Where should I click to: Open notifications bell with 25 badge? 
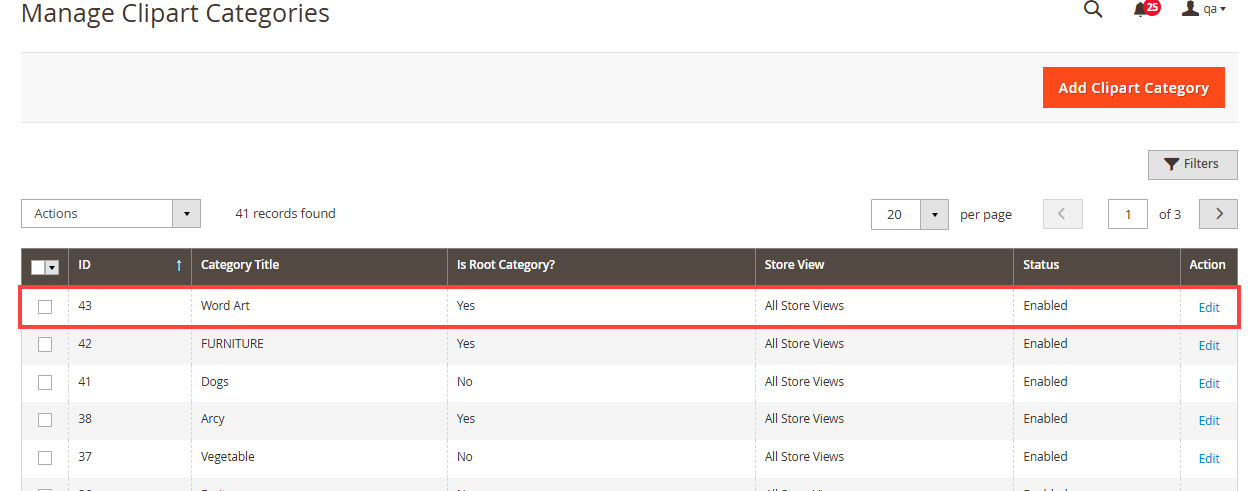click(1141, 10)
